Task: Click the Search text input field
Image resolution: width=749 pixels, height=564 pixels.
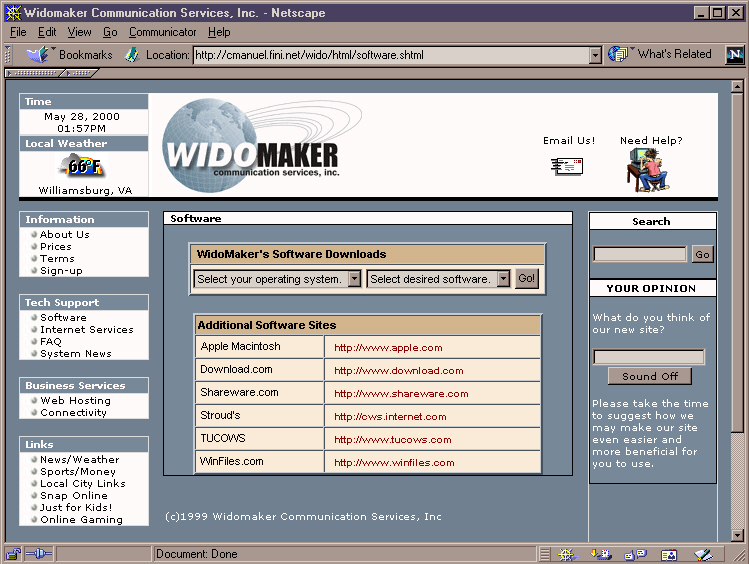Action: point(640,254)
